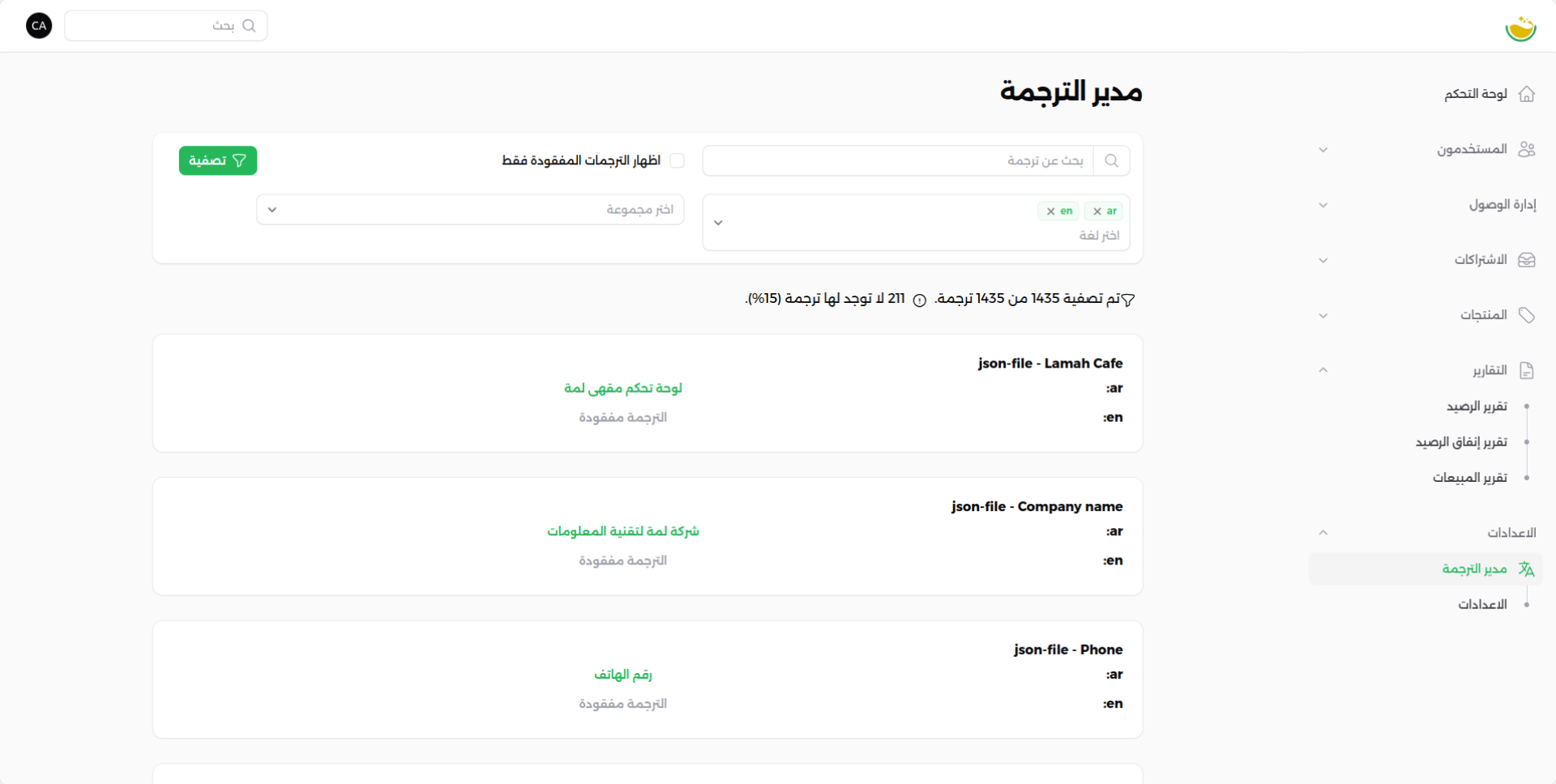
Task: Select مدير الترجمة in sidebar
Action: point(1425,569)
